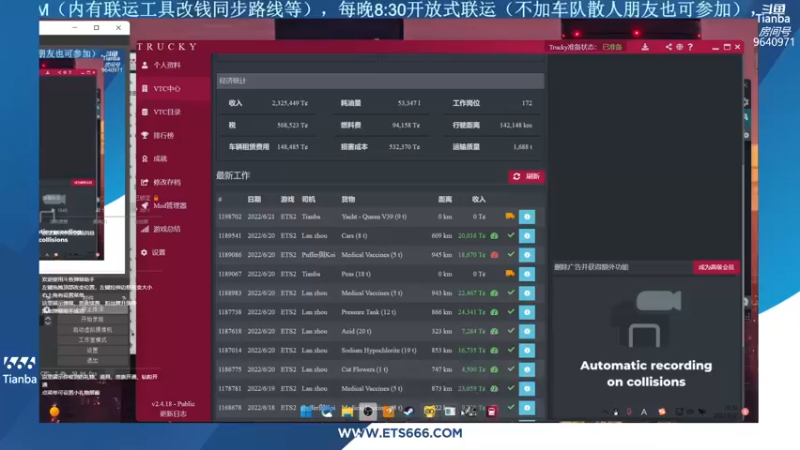Click truck status icon on Yacht job row
Image resolution: width=800 pixels, height=450 pixels.
[510, 216]
